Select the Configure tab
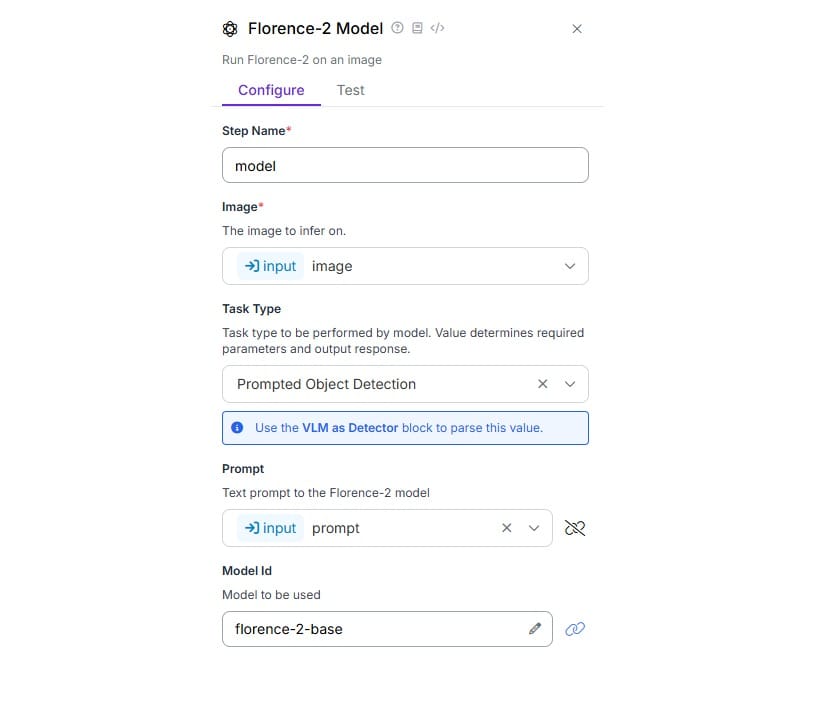Image resolution: width=826 pixels, height=723 pixels. tap(271, 90)
